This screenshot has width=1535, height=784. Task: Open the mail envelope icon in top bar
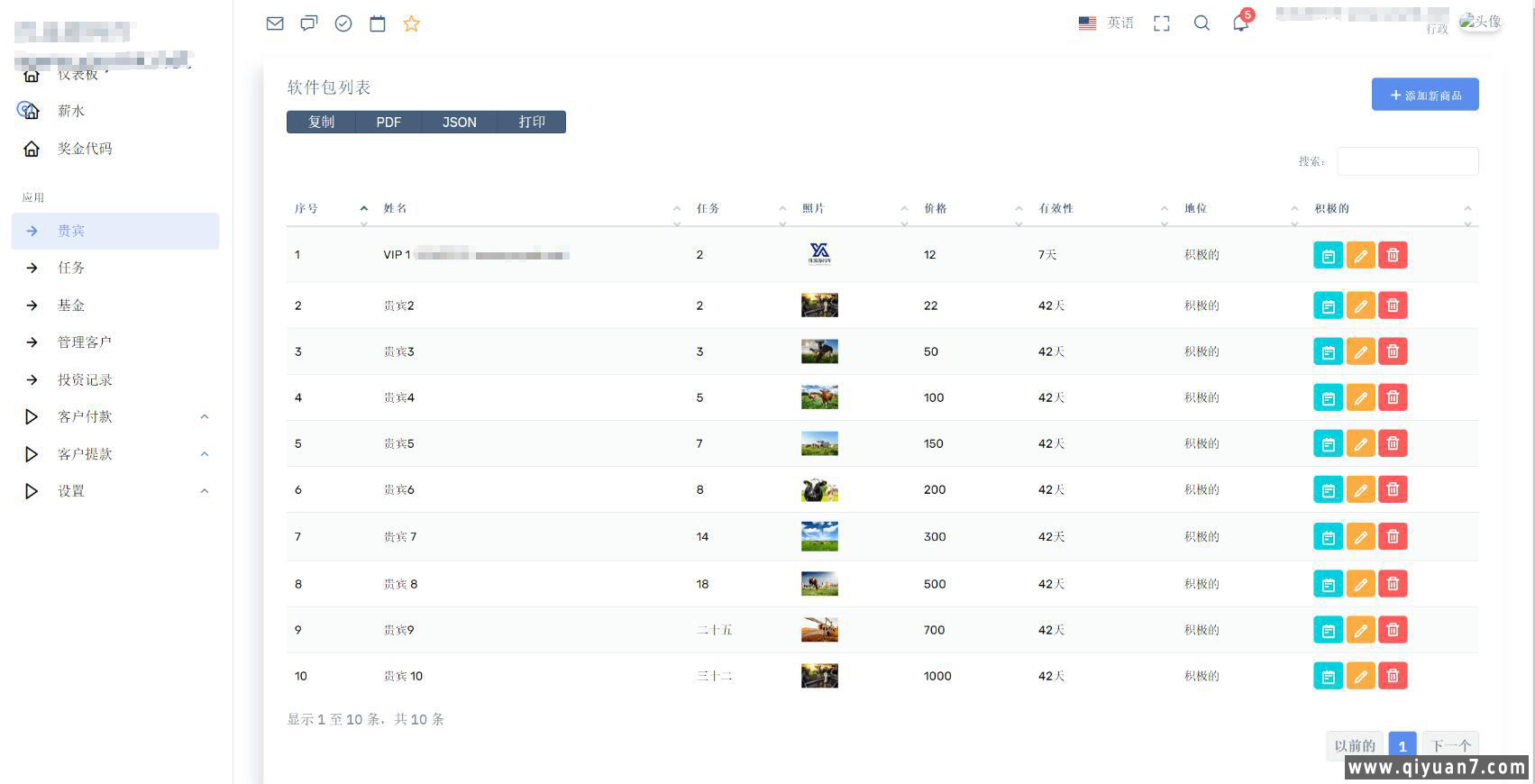pyautogui.click(x=275, y=23)
